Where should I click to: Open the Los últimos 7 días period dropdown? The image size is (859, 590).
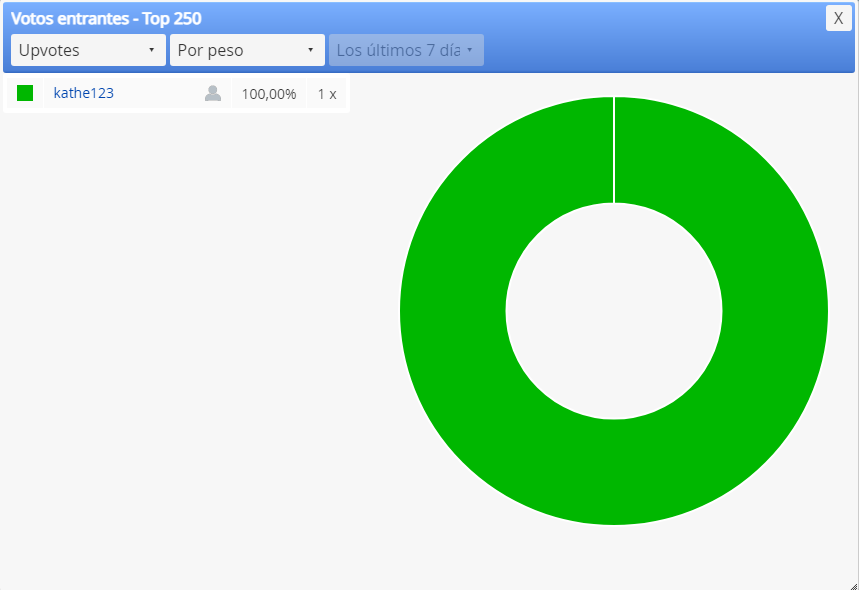pyautogui.click(x=406, y=50)
